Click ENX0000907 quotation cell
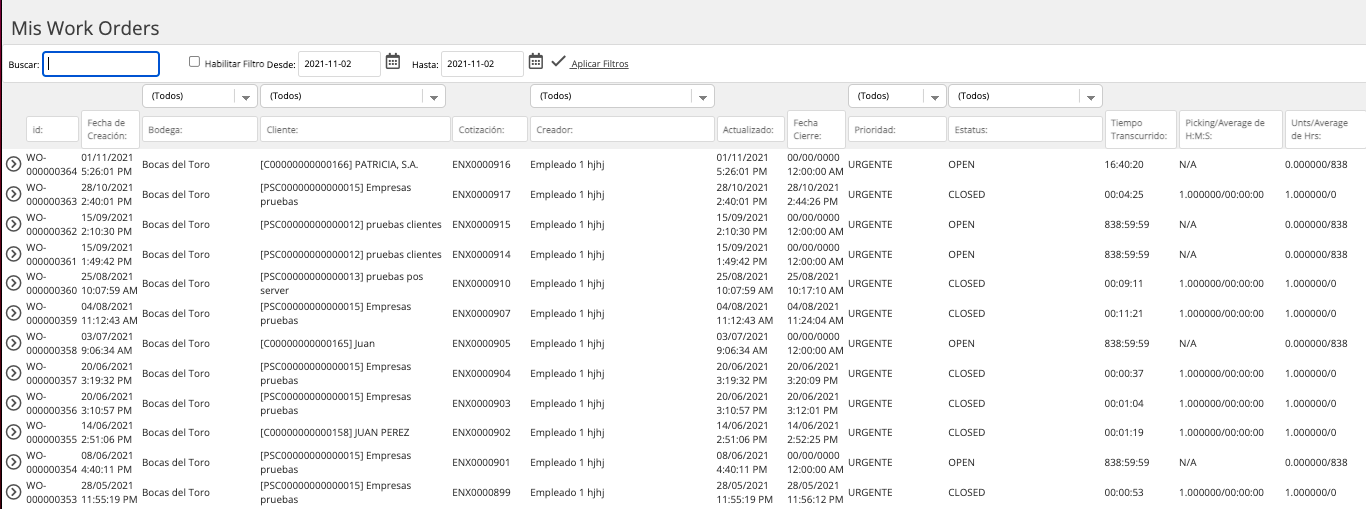The height and width of the screenshot is (509, 1366). [481, 313]
